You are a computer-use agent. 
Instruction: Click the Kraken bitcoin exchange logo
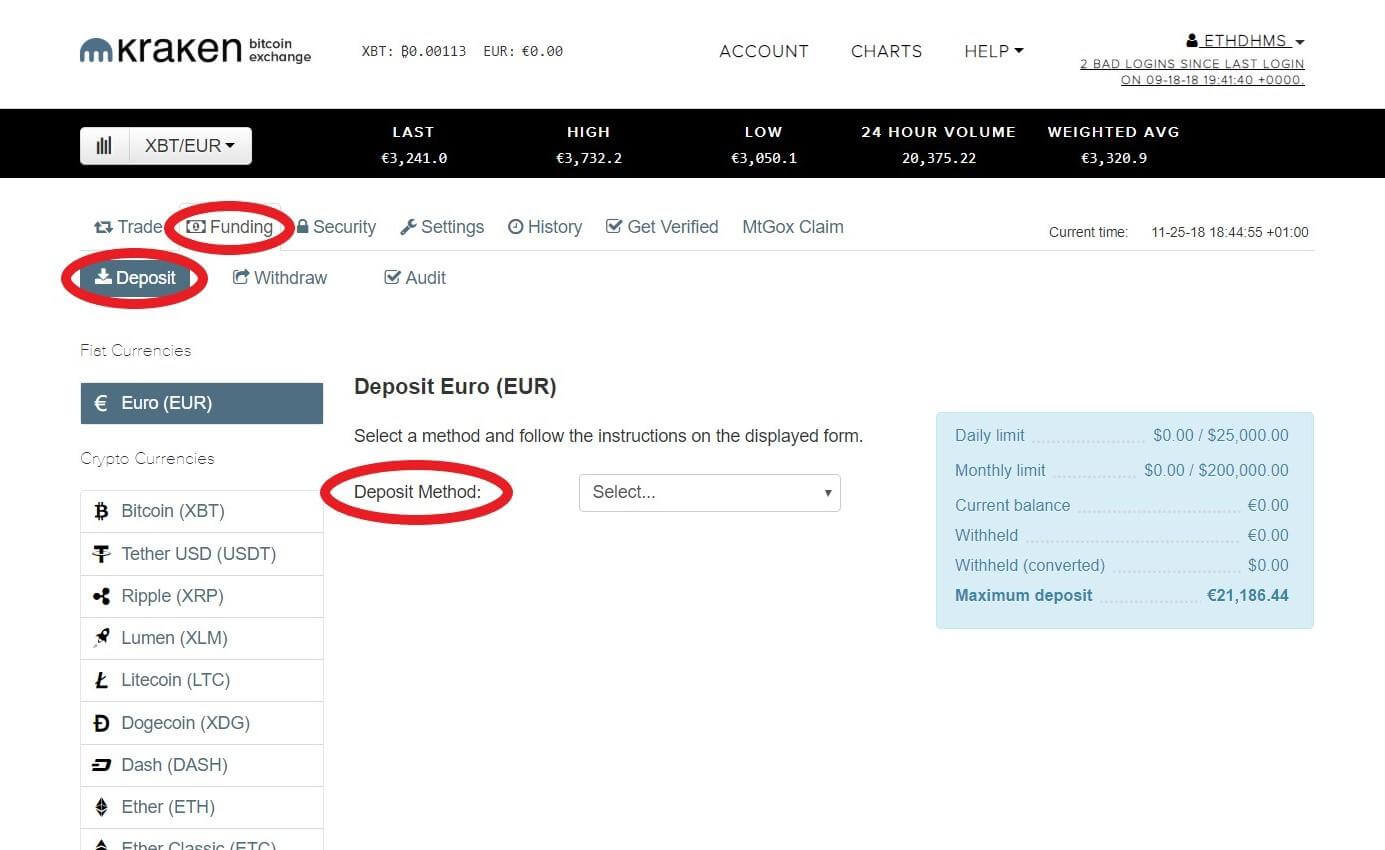[195, 50]
